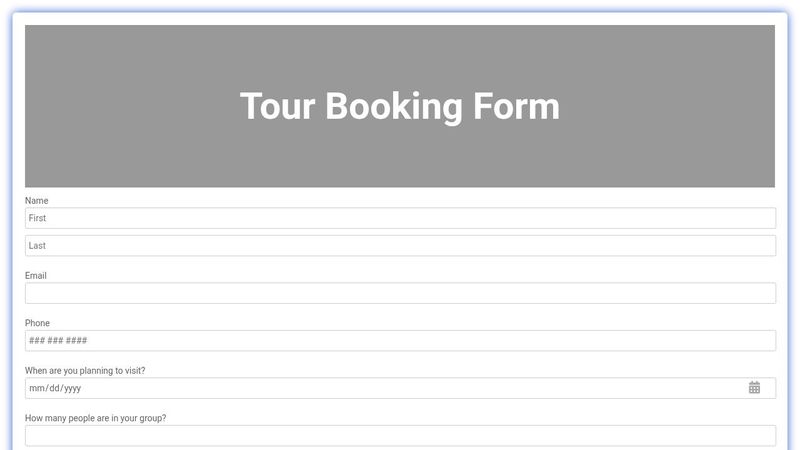Image resolution: width=800 pixels, height=450 pixels.
Task: Open the calendar date picker icon
Action: (x=755, y=388)
